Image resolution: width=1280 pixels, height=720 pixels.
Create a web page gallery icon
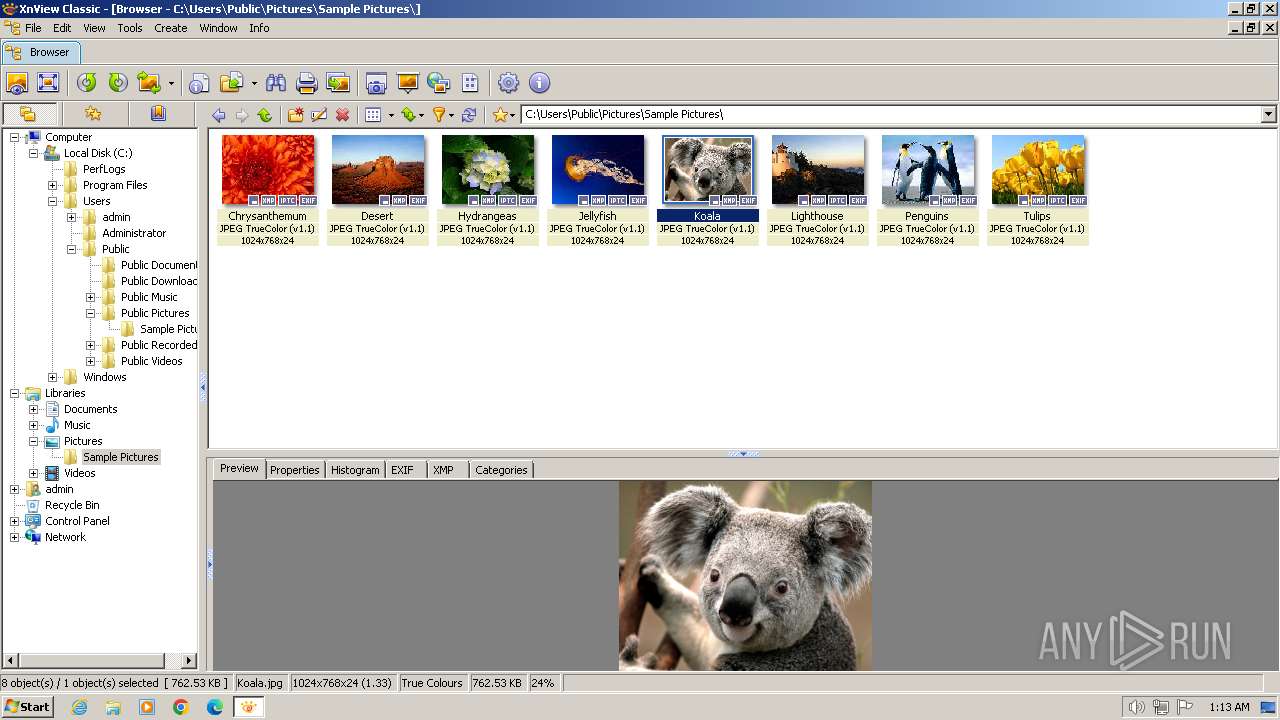click(x=438, y=83)
